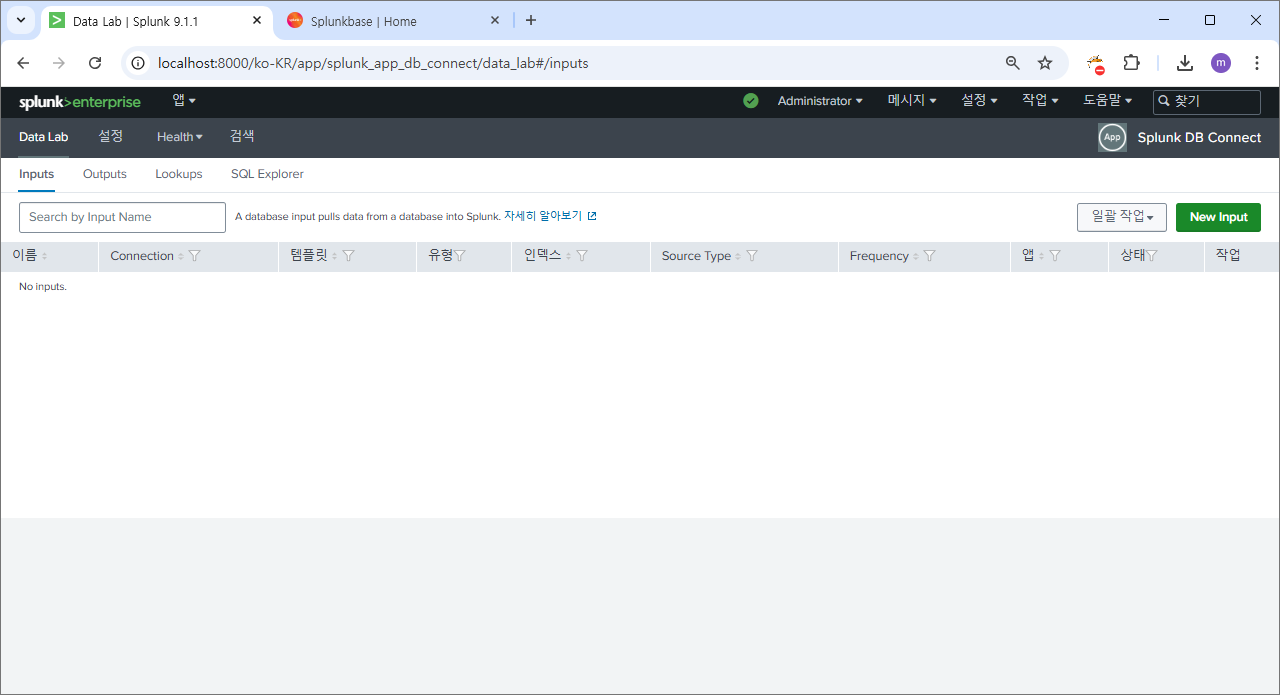Click the Connection column header
The image size is (1280, 695).
[142, 256]
